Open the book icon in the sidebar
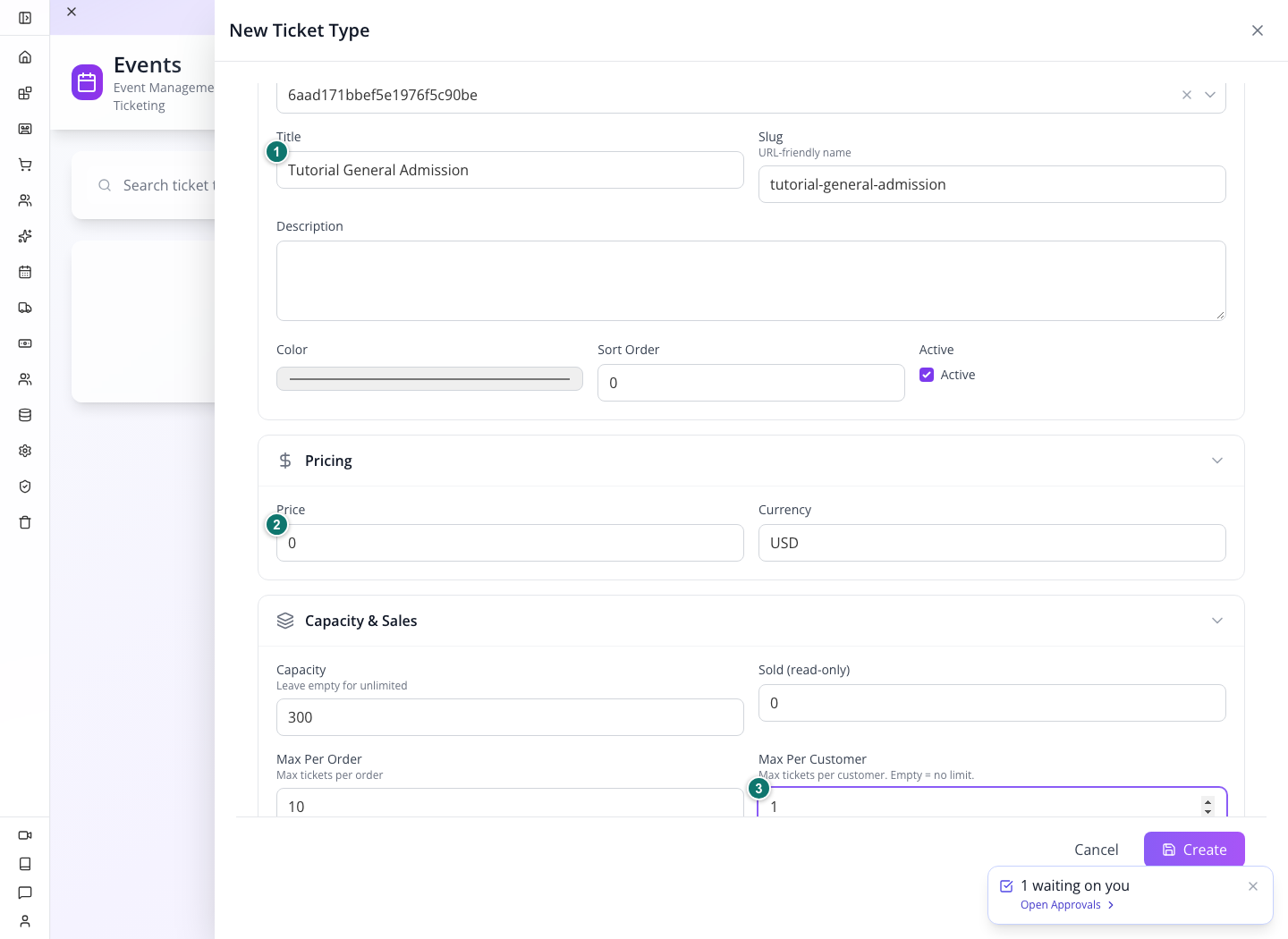Image resolution: width=1288 pixels, height=939 pixels. click(x=25, y=864)
